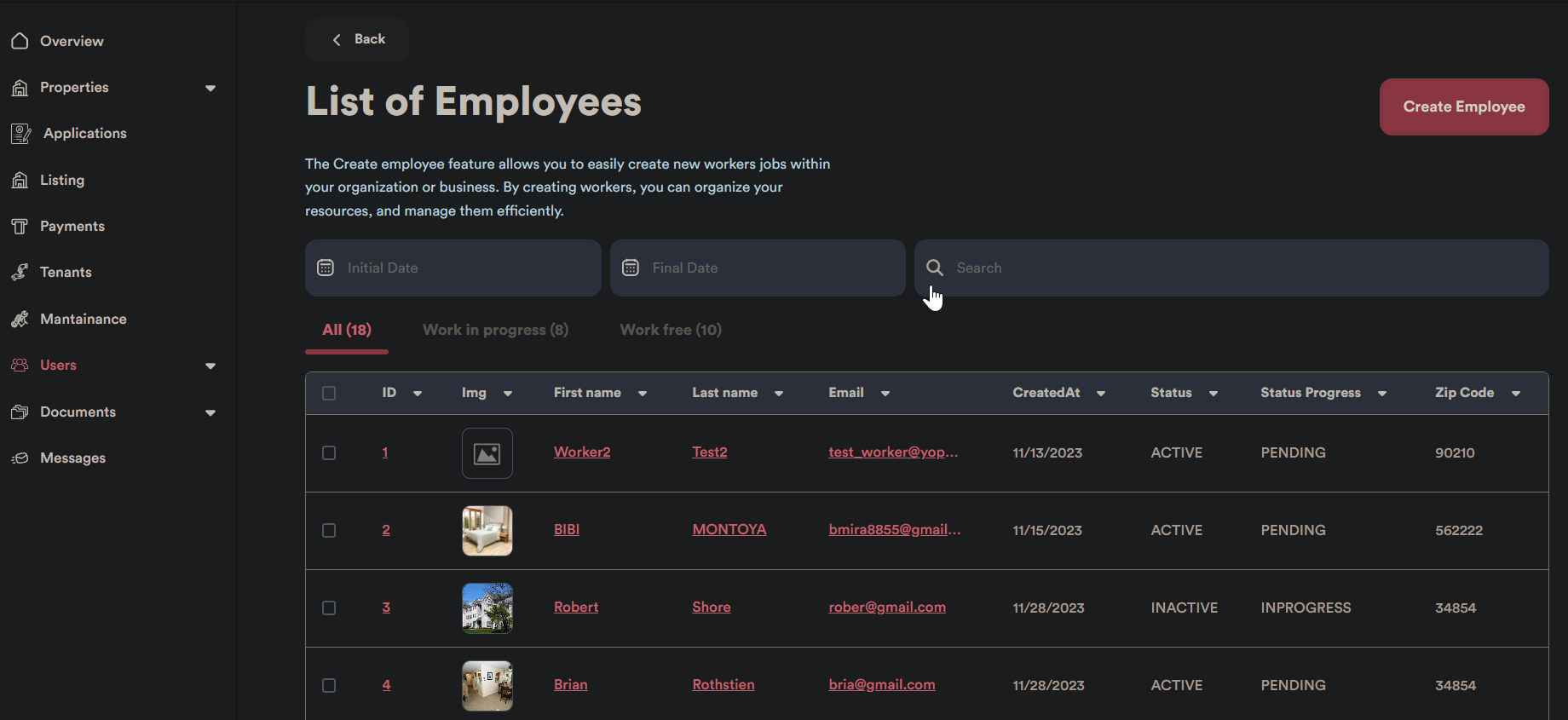Open Overview from the home icon
The height and width of the screenshot is (720, 1568).
point(20,41)
